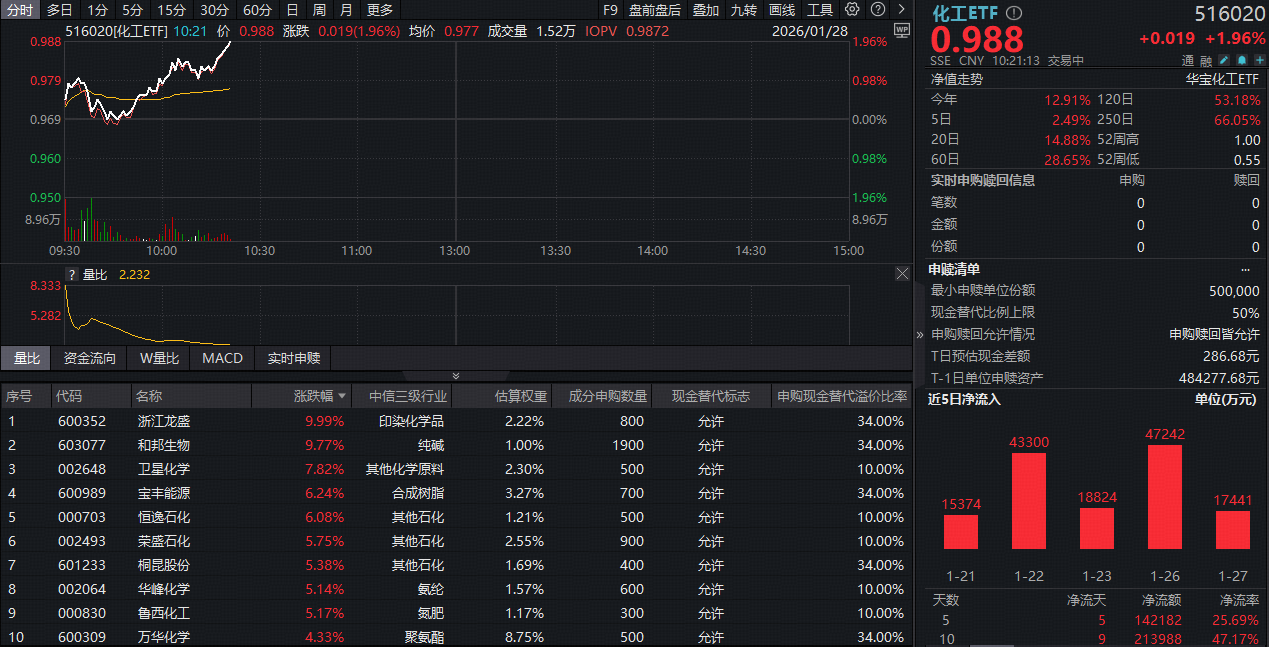Toggle 叠加 overlay comparison mode
The width and height of the screenshot is (1269, 647).
point(704,10)
